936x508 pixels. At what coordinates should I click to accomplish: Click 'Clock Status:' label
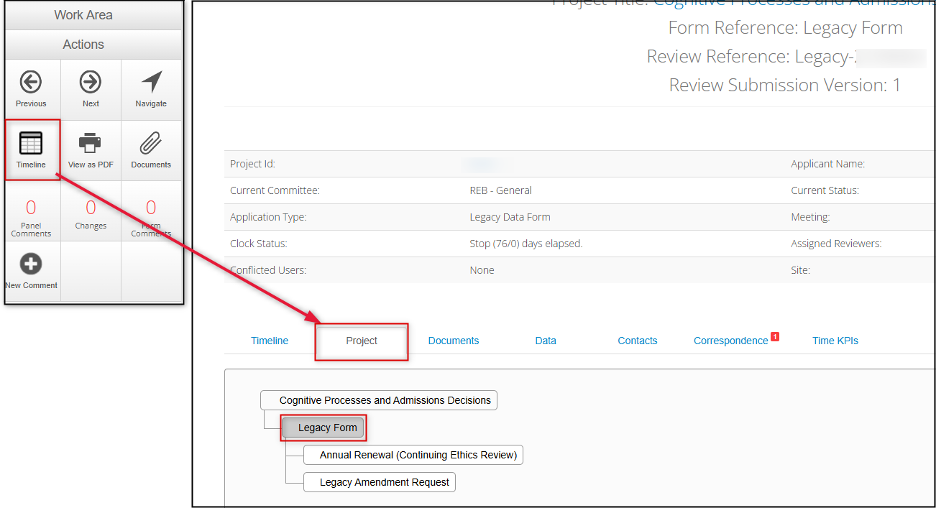258,244
